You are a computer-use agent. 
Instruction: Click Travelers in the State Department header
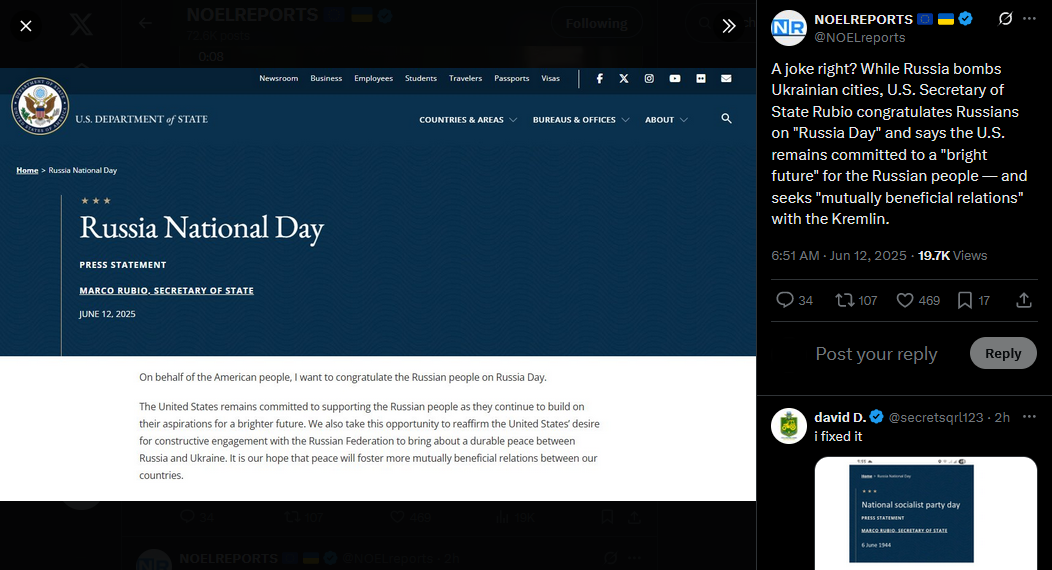tap(466, 78)
